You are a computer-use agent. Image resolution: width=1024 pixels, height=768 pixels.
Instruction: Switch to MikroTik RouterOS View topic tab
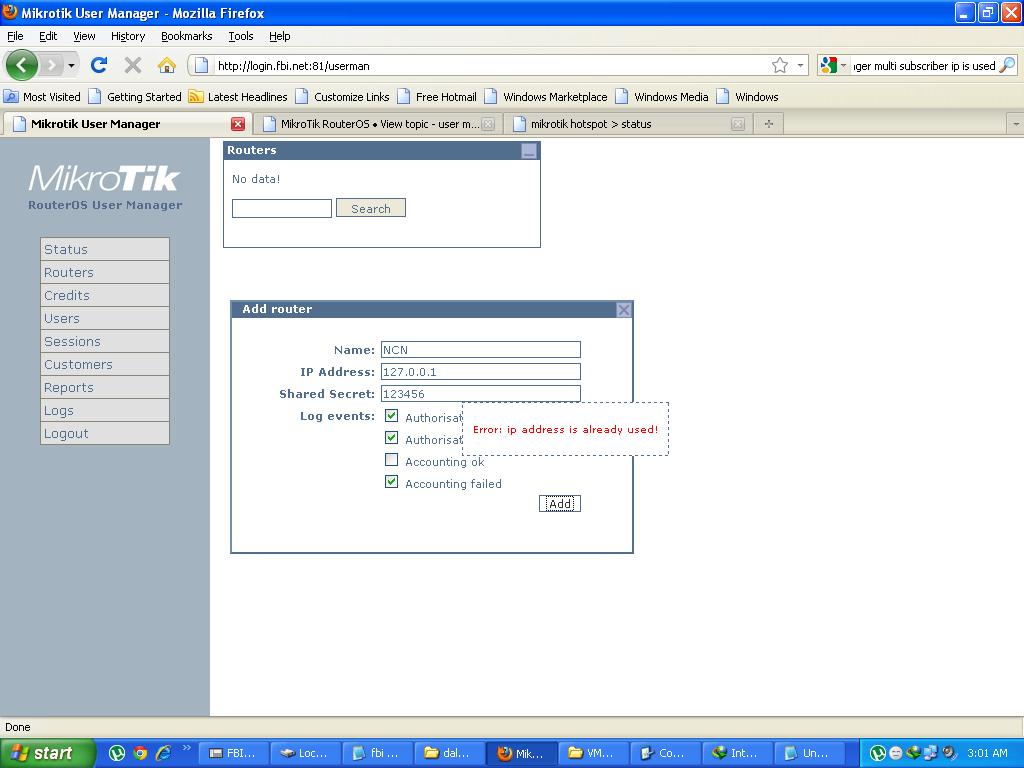click(377, 124)
